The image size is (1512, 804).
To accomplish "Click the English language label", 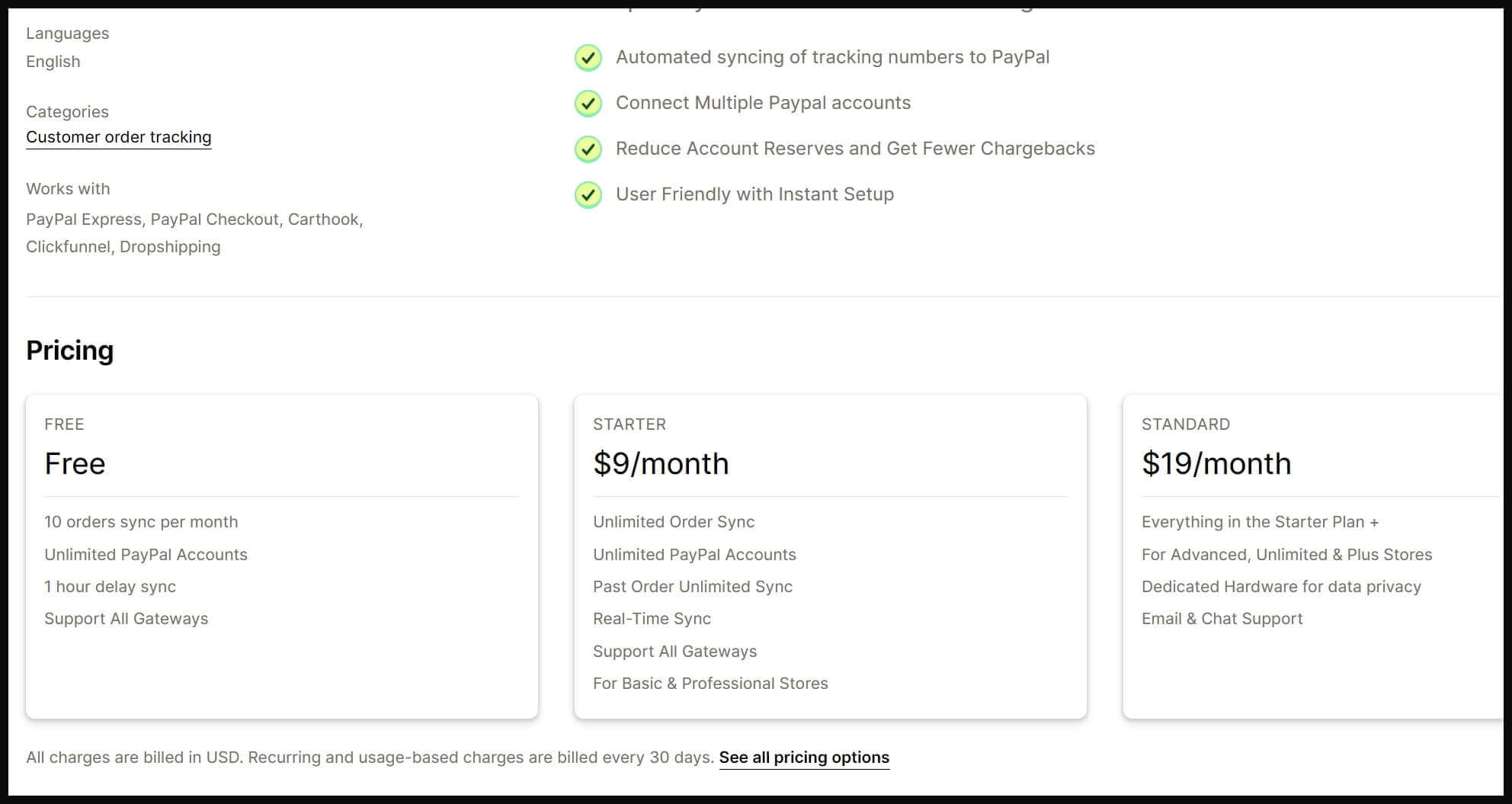I will click(x=53, y=61).
